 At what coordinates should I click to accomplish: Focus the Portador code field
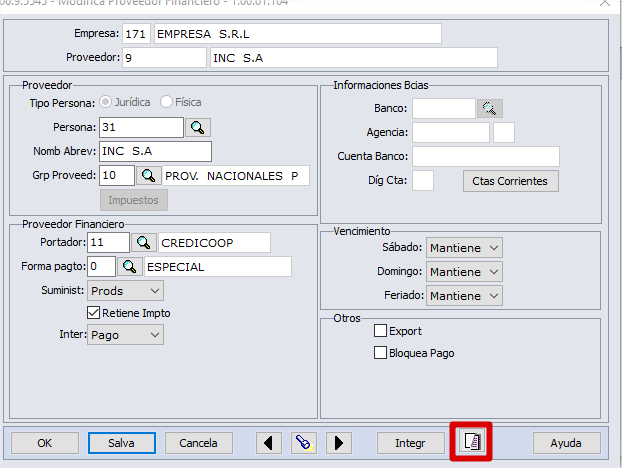coord(108,242)
